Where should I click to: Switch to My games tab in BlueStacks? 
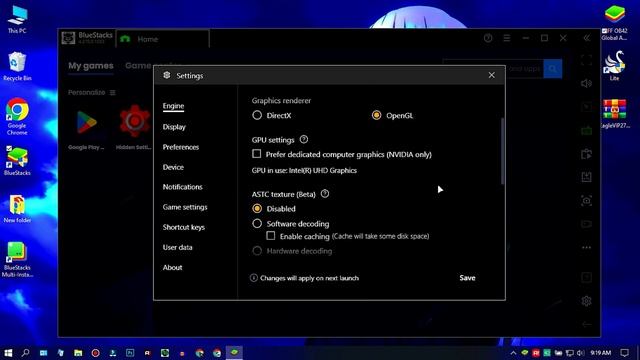point(91,66)
